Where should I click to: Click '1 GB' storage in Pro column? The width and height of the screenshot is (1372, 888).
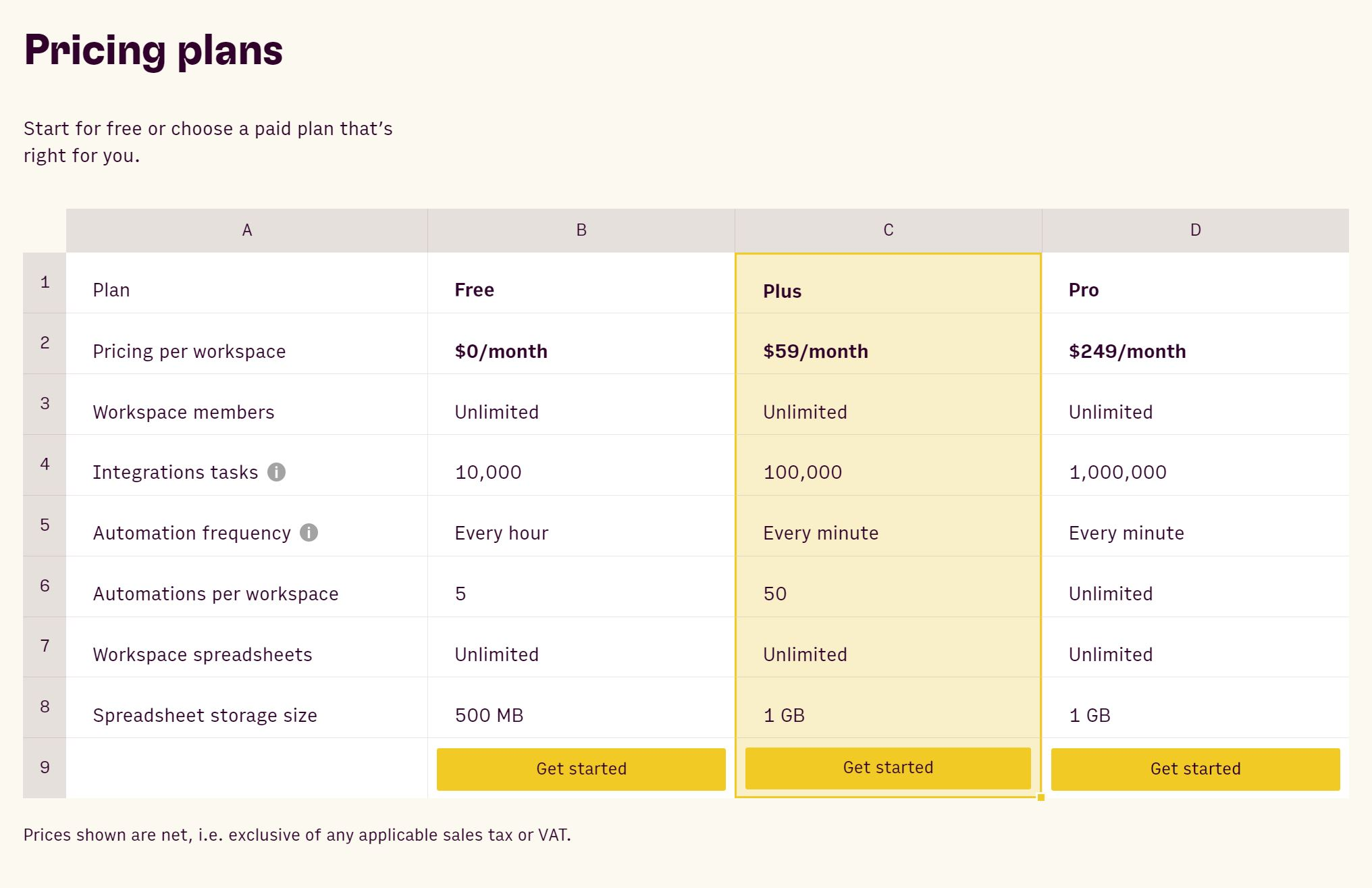[1090, 716]
